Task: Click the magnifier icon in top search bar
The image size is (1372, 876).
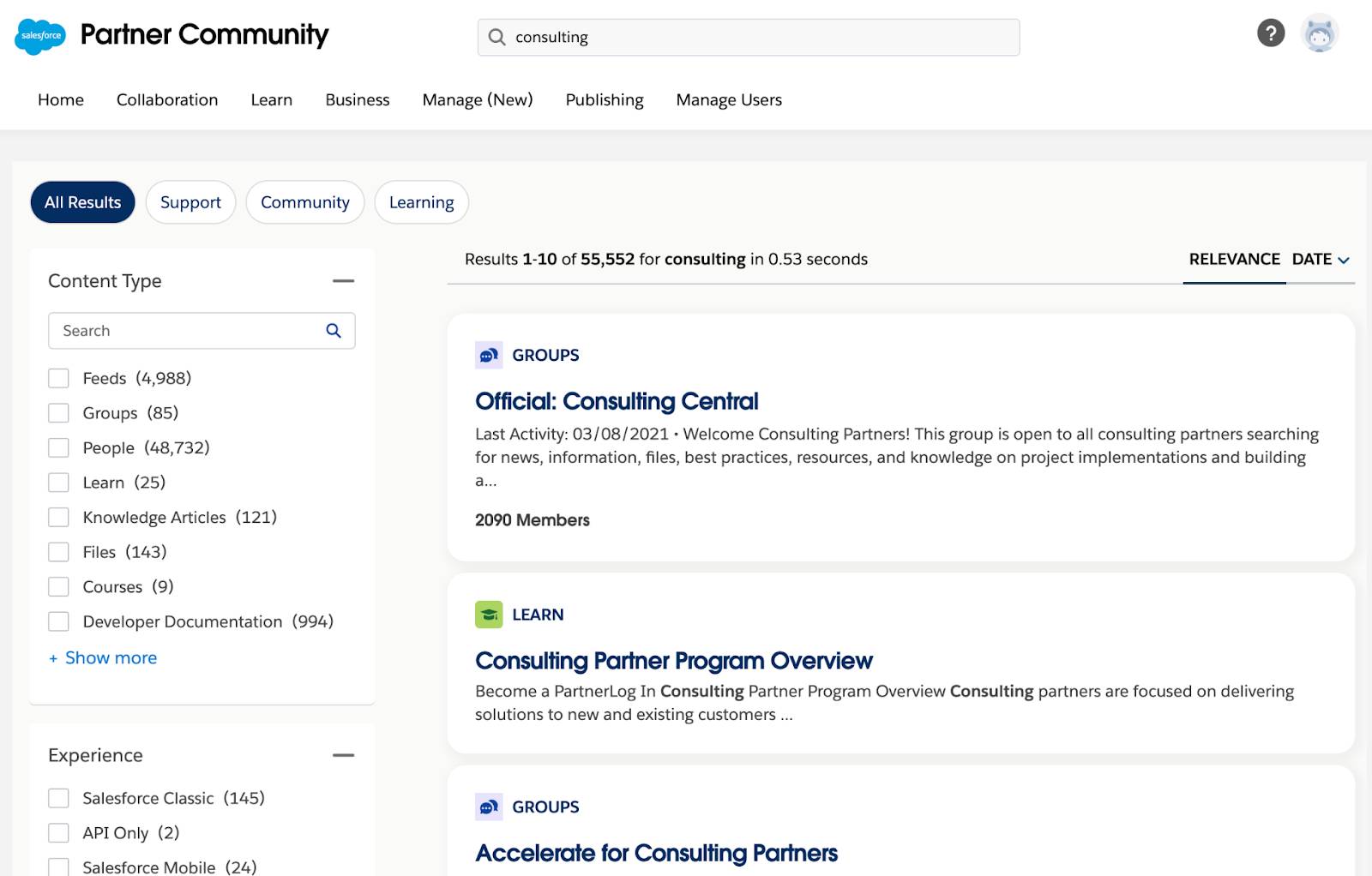Action: click(496, 37)
